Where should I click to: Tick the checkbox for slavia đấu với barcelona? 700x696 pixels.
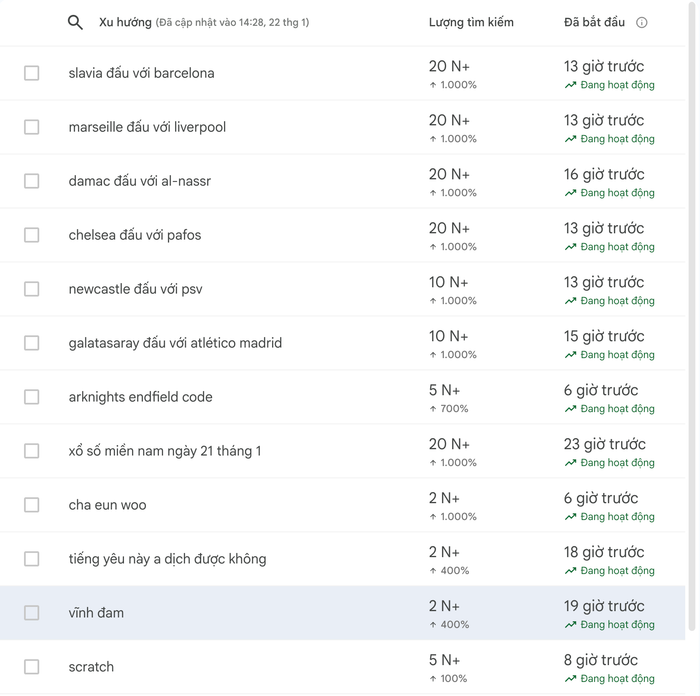[x=32, y=73]
